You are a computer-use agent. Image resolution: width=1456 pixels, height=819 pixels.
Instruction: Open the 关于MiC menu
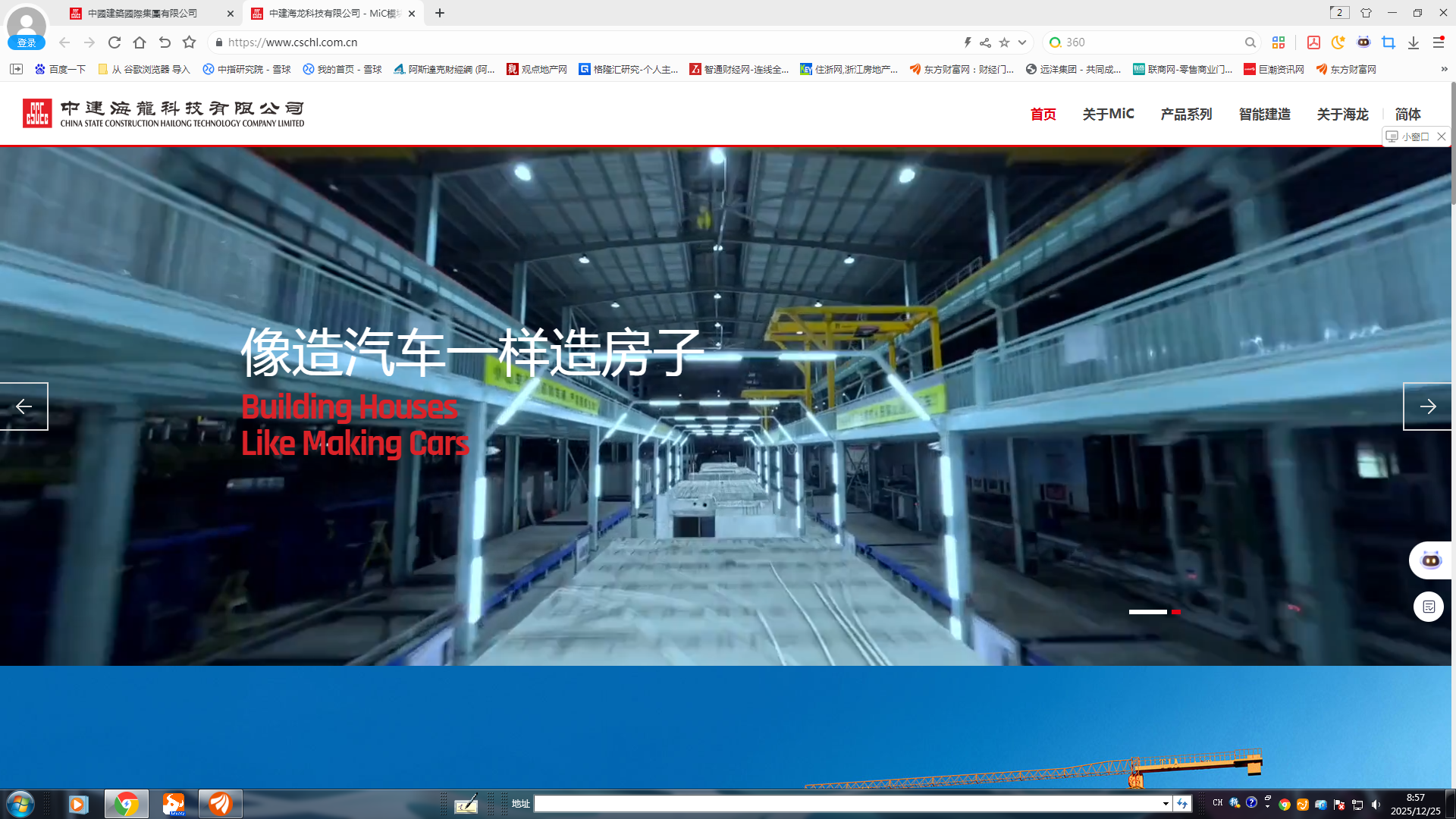(x=1108, y=114)
